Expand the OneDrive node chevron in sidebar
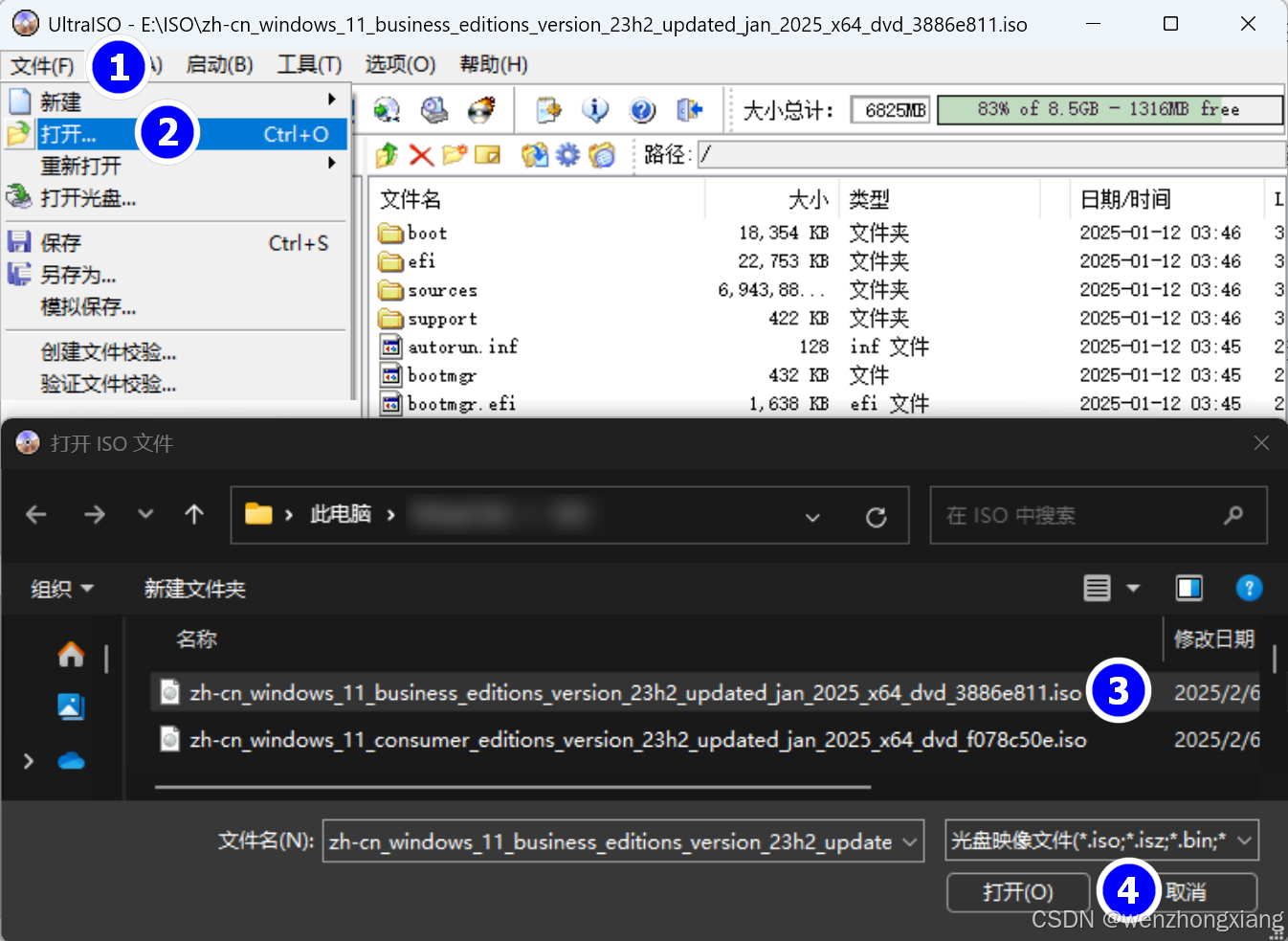Viewport: 1288px width, 941px height. click(29, 761)
